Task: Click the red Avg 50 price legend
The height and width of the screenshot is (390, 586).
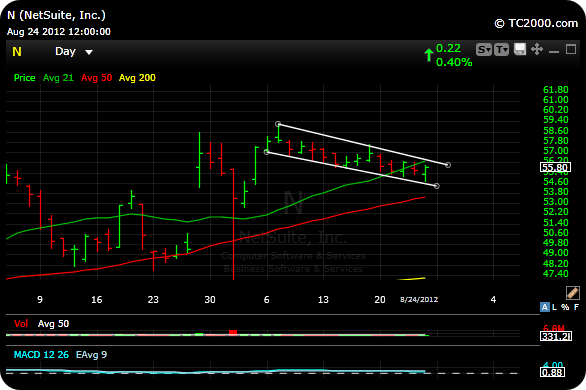Action: (96, 78)
